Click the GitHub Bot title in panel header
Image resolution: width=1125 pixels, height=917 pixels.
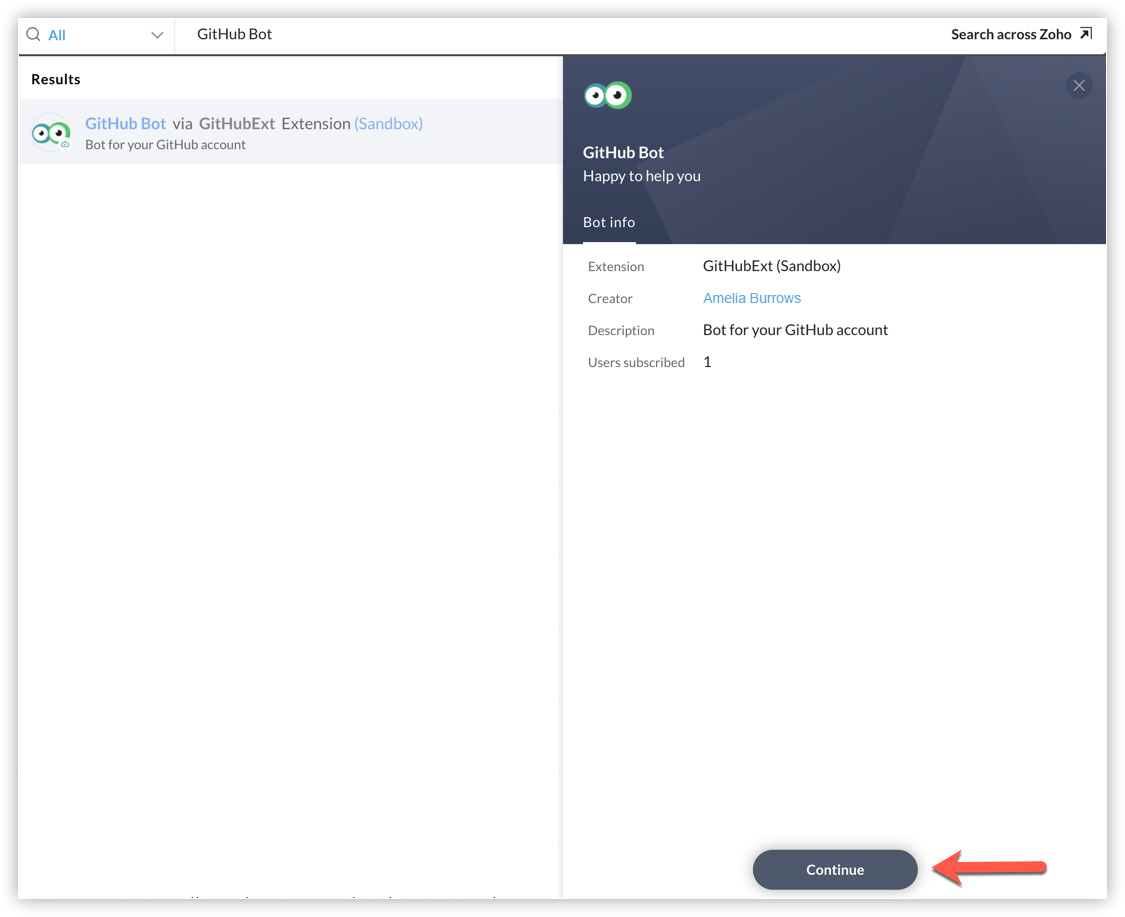[623, 153]
